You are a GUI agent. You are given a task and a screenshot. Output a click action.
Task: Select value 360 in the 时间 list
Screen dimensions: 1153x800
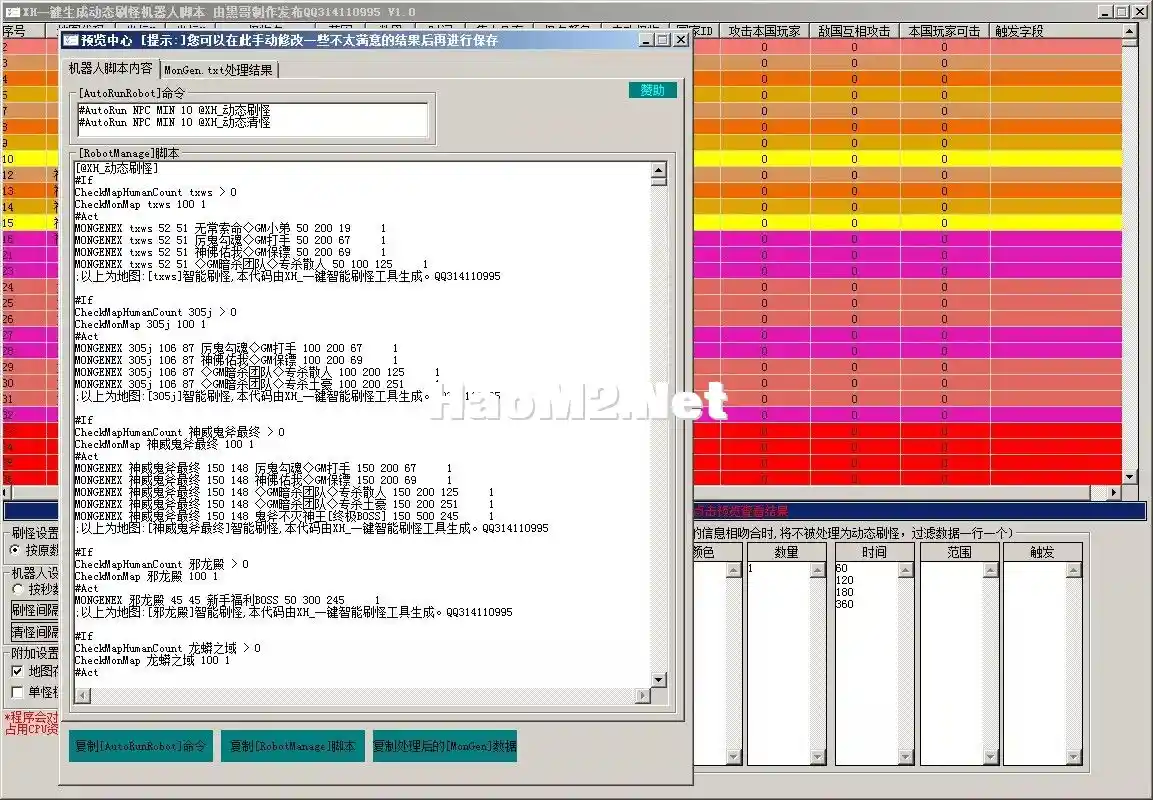845,604
